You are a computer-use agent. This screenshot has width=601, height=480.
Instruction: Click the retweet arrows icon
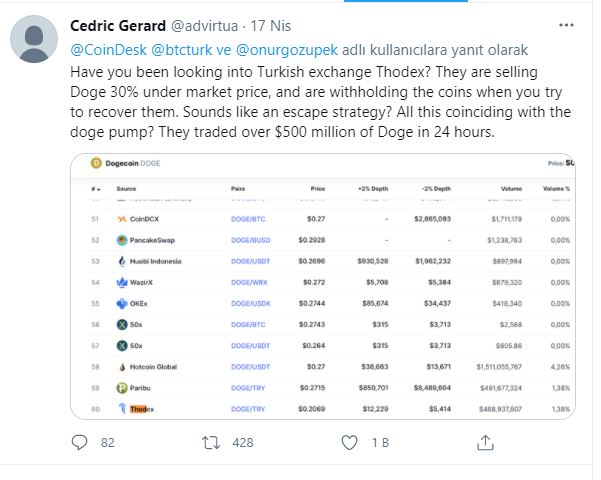point(211,442)
